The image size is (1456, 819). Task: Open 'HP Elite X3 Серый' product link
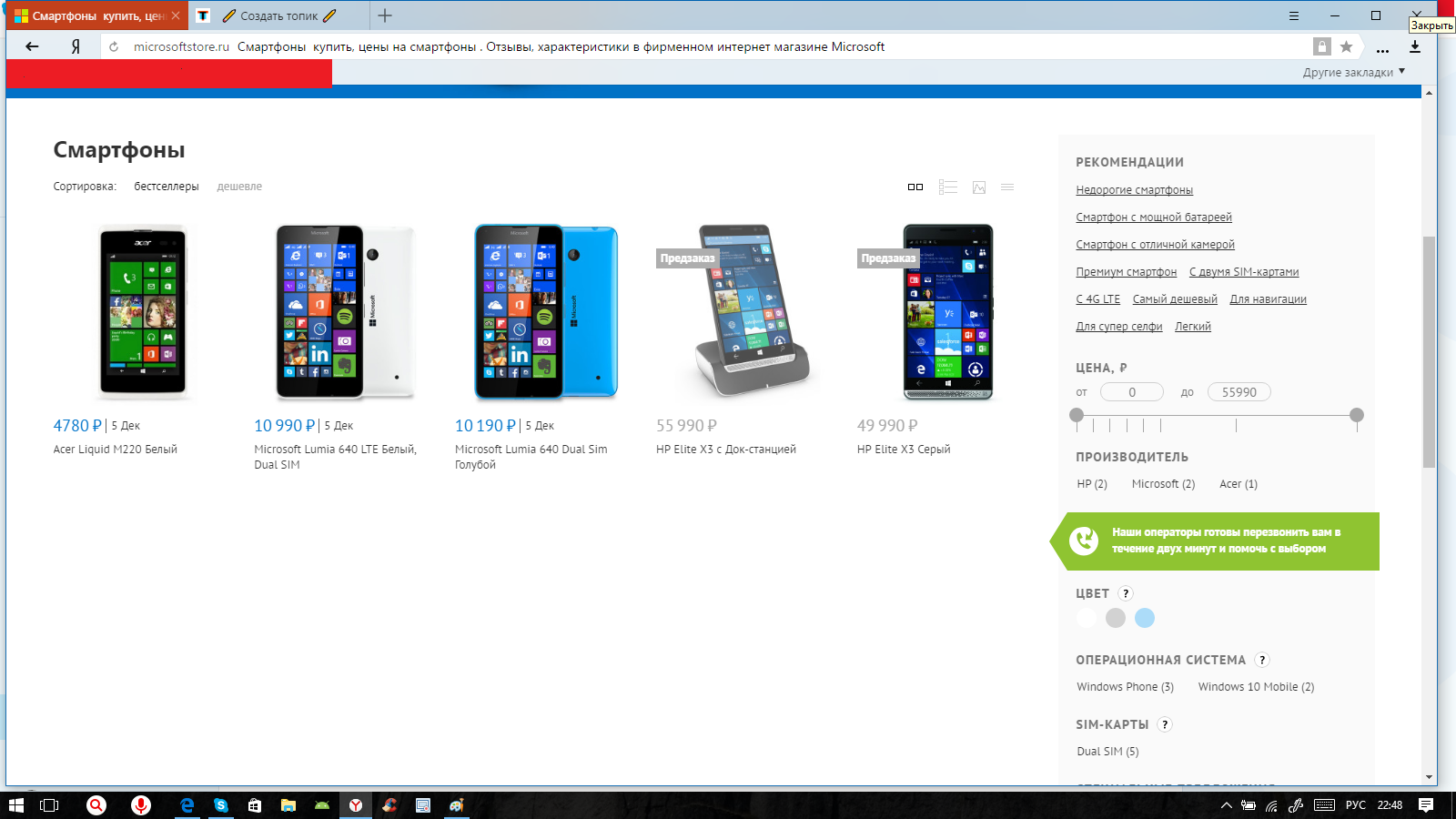click(x=904, y=450)
